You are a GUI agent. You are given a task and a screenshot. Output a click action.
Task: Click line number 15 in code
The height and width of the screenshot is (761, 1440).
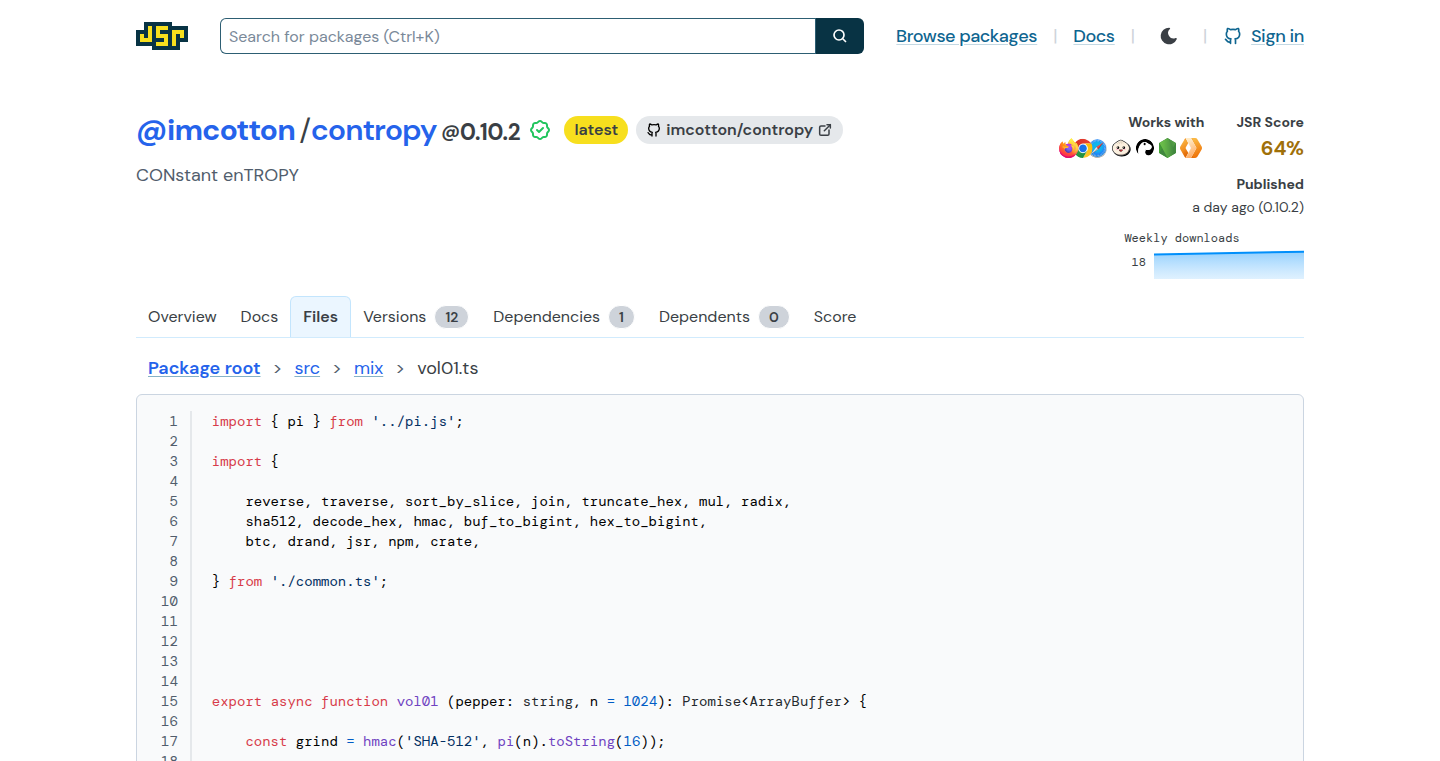(x=169, y=701)
